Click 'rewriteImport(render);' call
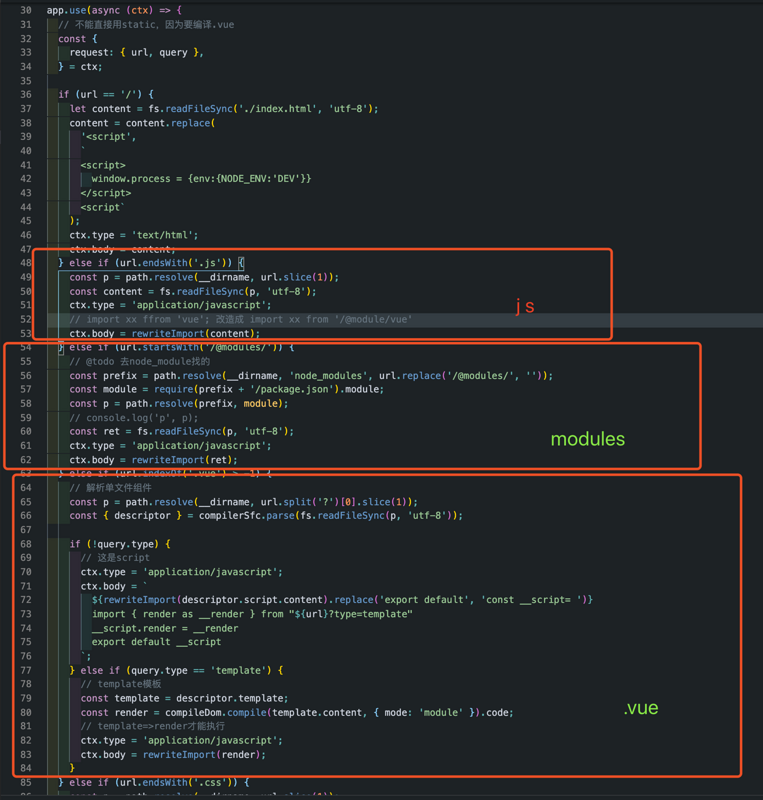 (x=204, y=755)
